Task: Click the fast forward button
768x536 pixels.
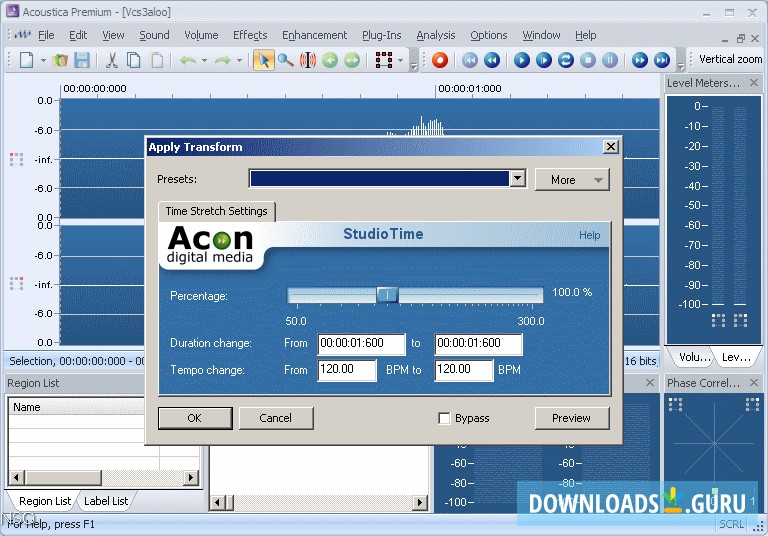Action: coord(640,60)
